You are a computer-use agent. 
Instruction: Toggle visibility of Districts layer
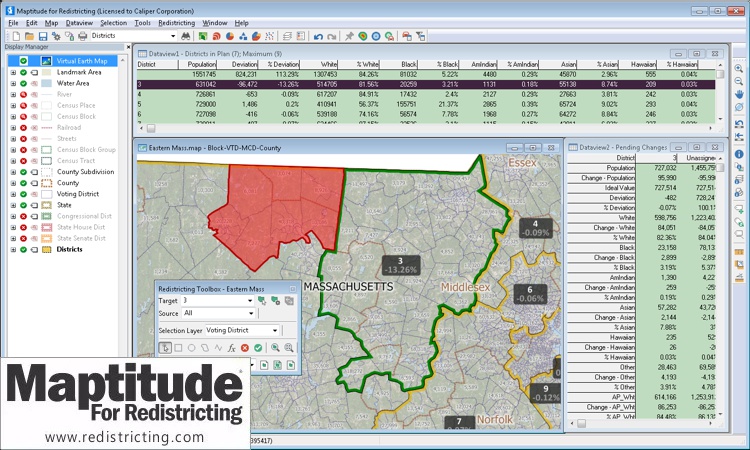24,249
